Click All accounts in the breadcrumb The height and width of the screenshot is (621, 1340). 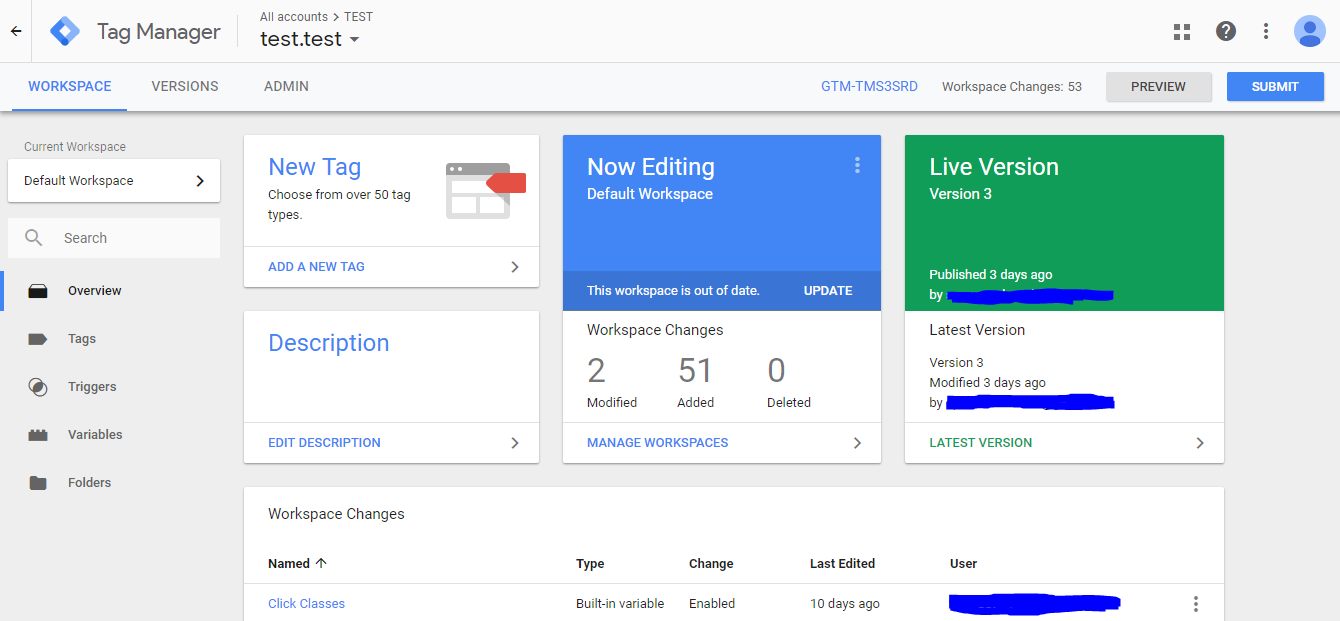coord(293,17)
